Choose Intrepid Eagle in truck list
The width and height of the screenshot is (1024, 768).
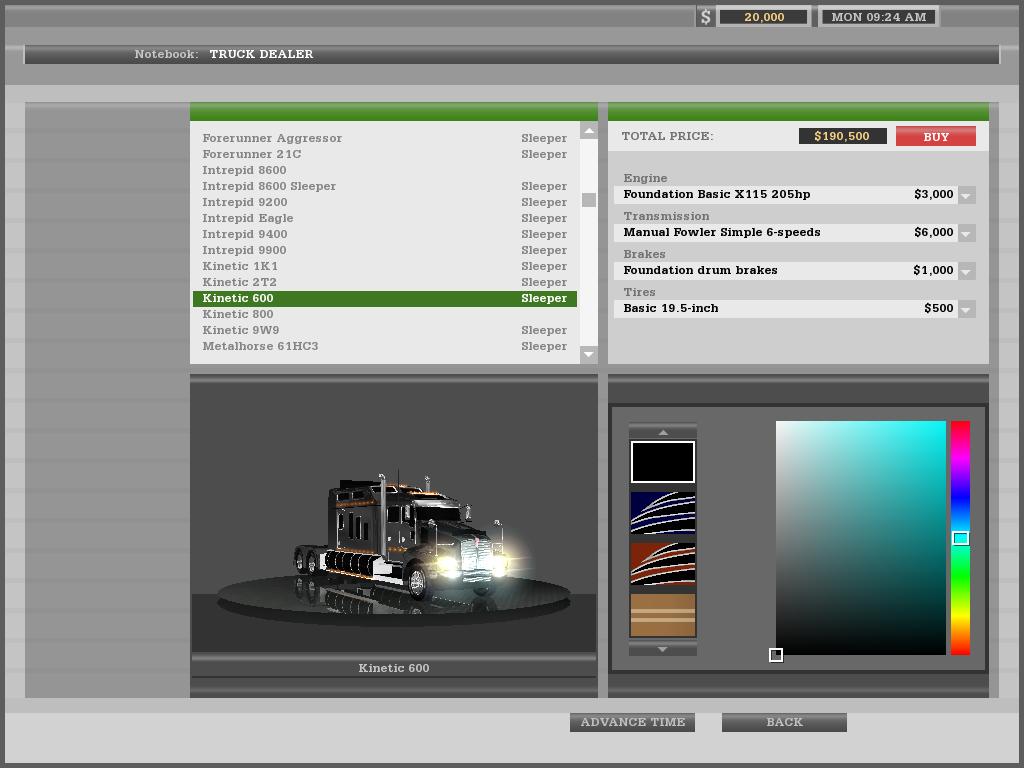(x=248, y=218)
